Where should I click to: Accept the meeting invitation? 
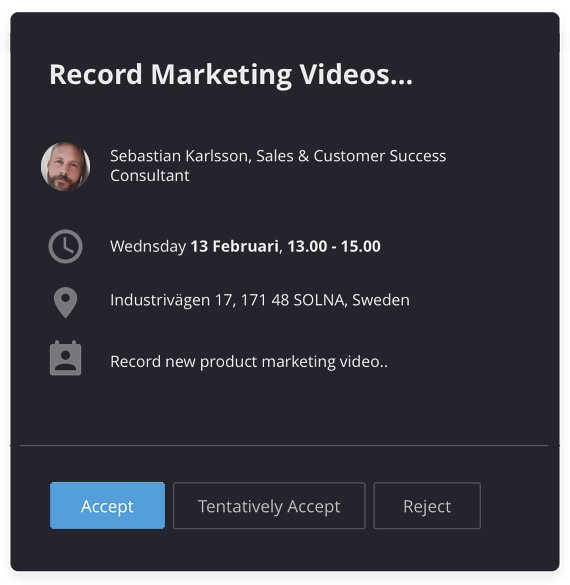tap(107, 506)
